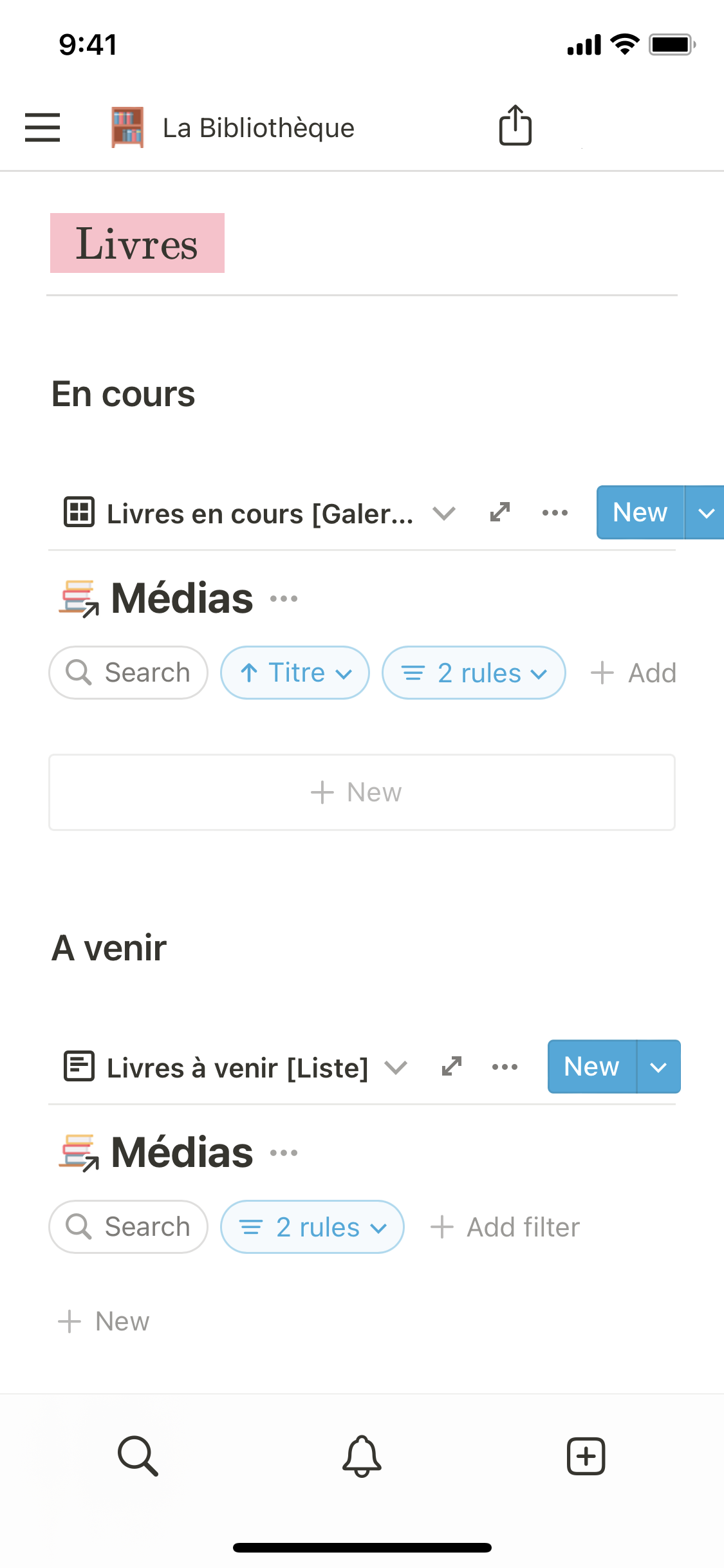Open more options for Livres en cours view
Image resolution: width=724 pixels, height=1568 pixels.
pyautogui.click(x=555, y=513)
